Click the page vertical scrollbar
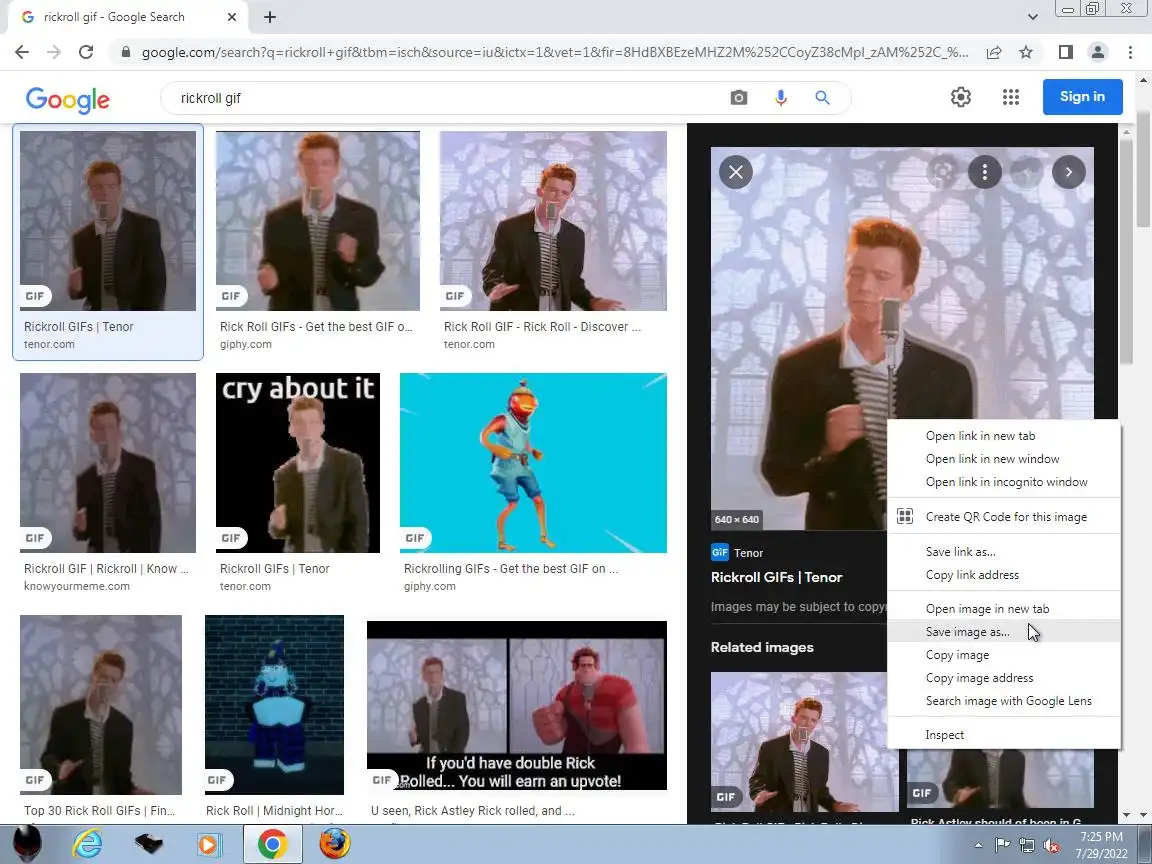This screenshot has width=1152, height=864. coord(1143,168)
